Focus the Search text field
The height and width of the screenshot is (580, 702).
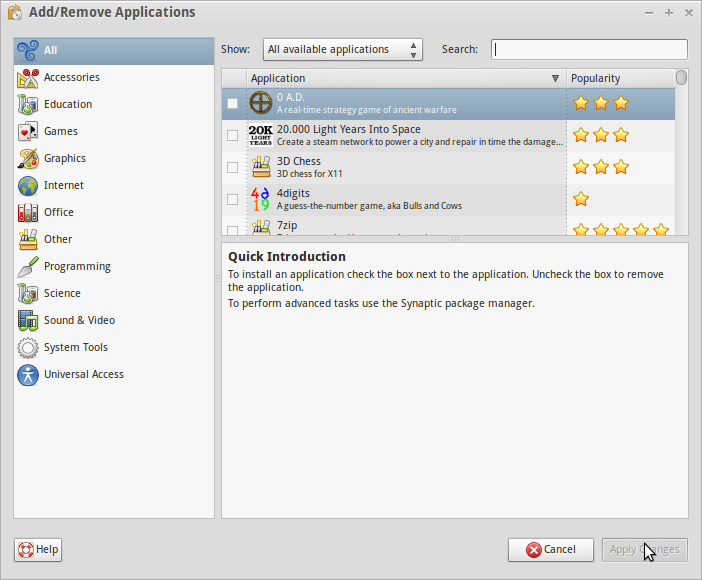tap(589, 50)
